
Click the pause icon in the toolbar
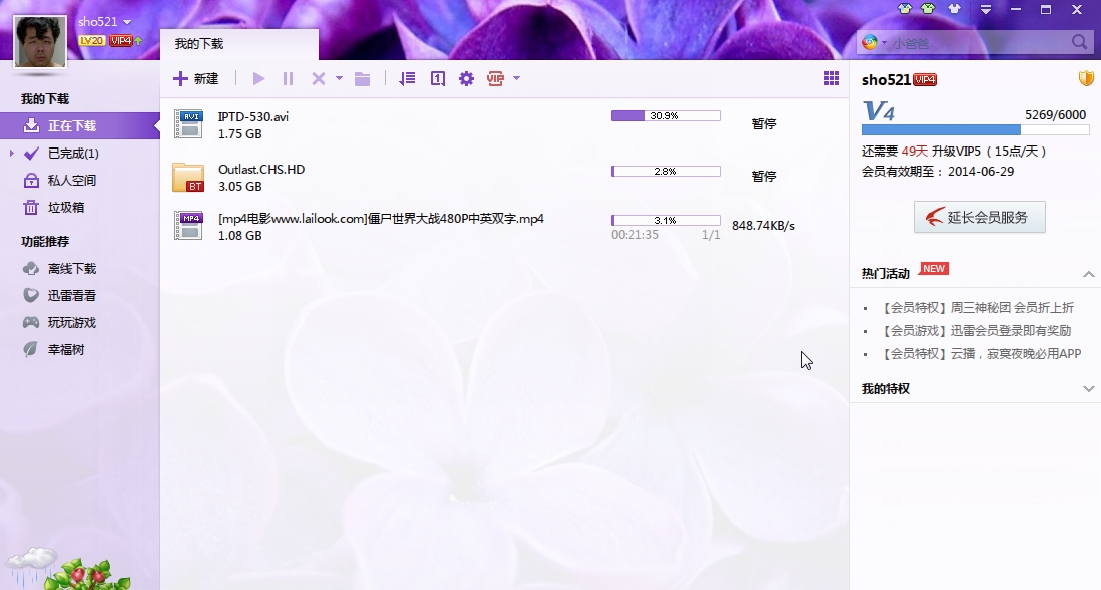pos(288,79)
